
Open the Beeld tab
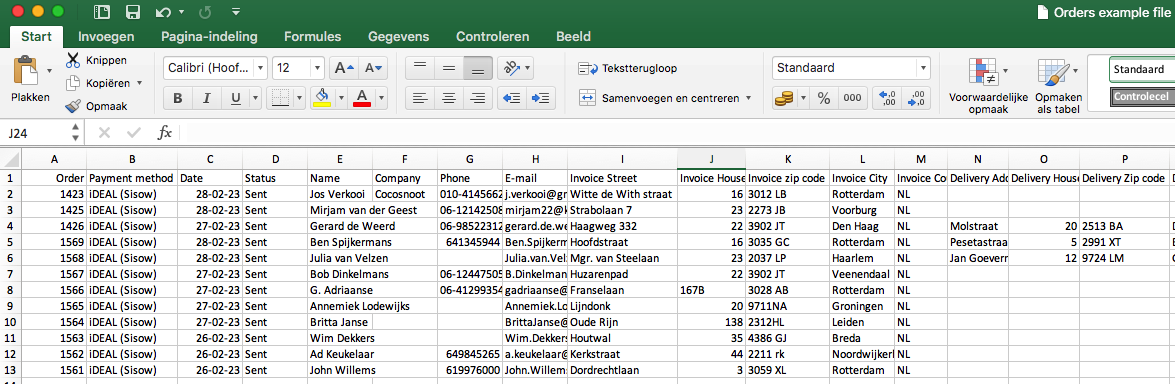pos(573,36)
